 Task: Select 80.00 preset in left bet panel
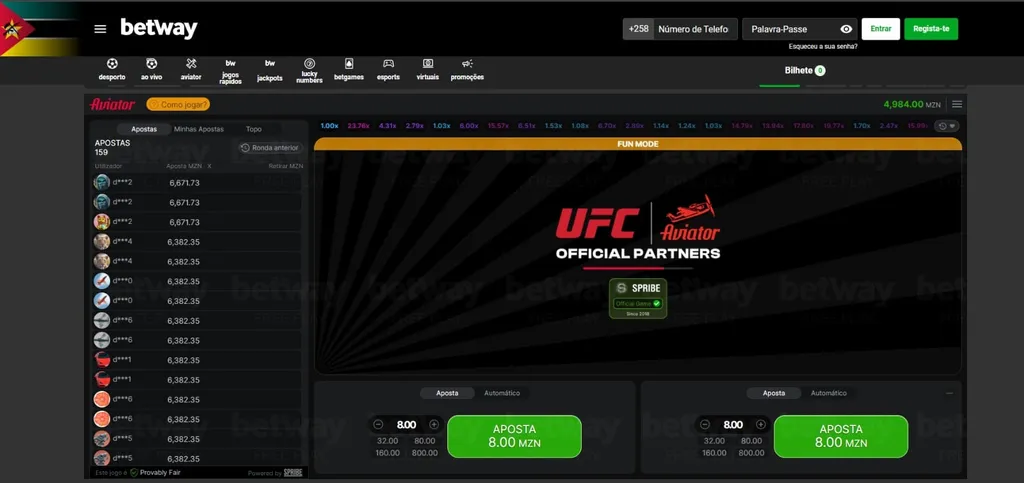click(424, 441)
